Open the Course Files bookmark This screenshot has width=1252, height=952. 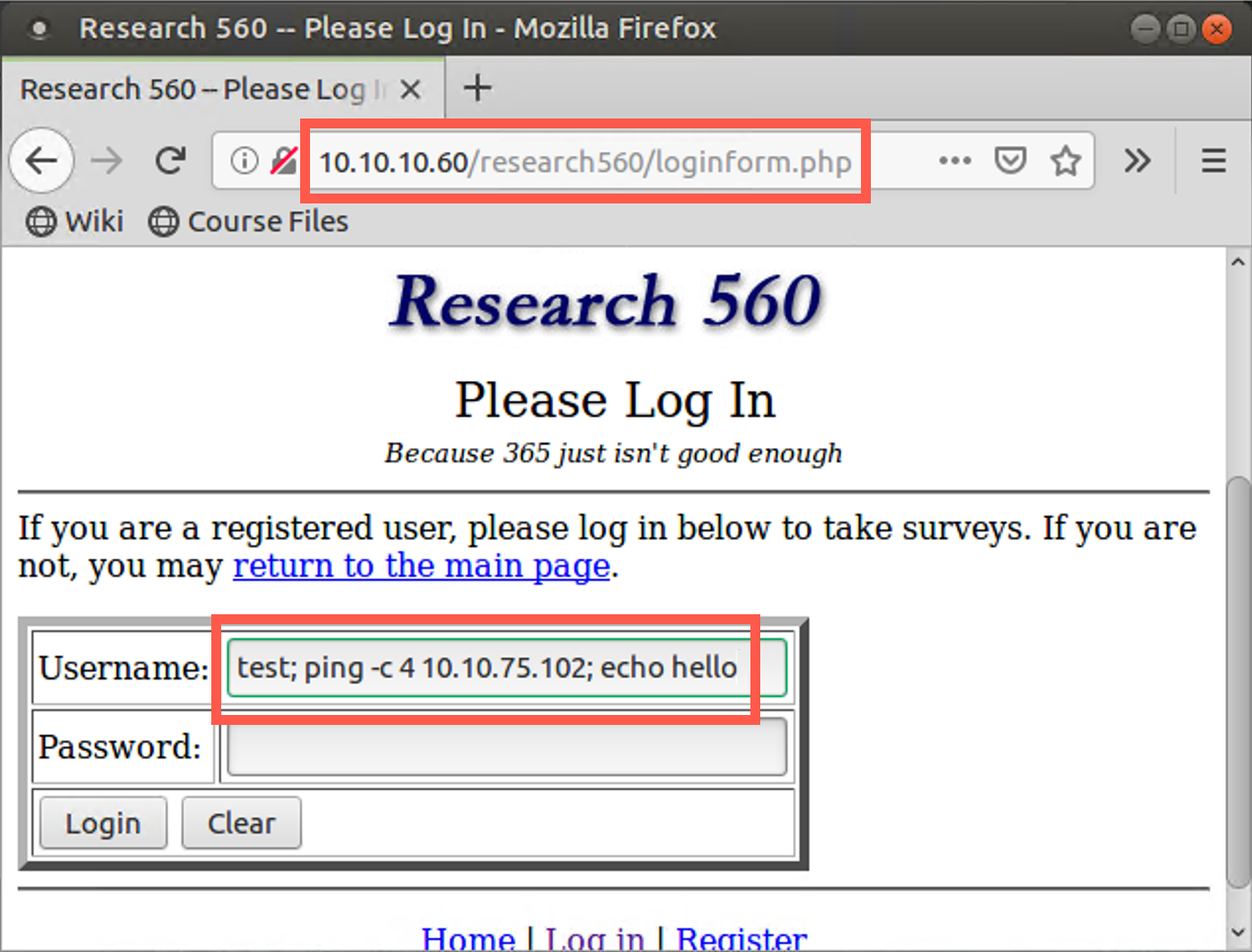[x=249, y=221]
